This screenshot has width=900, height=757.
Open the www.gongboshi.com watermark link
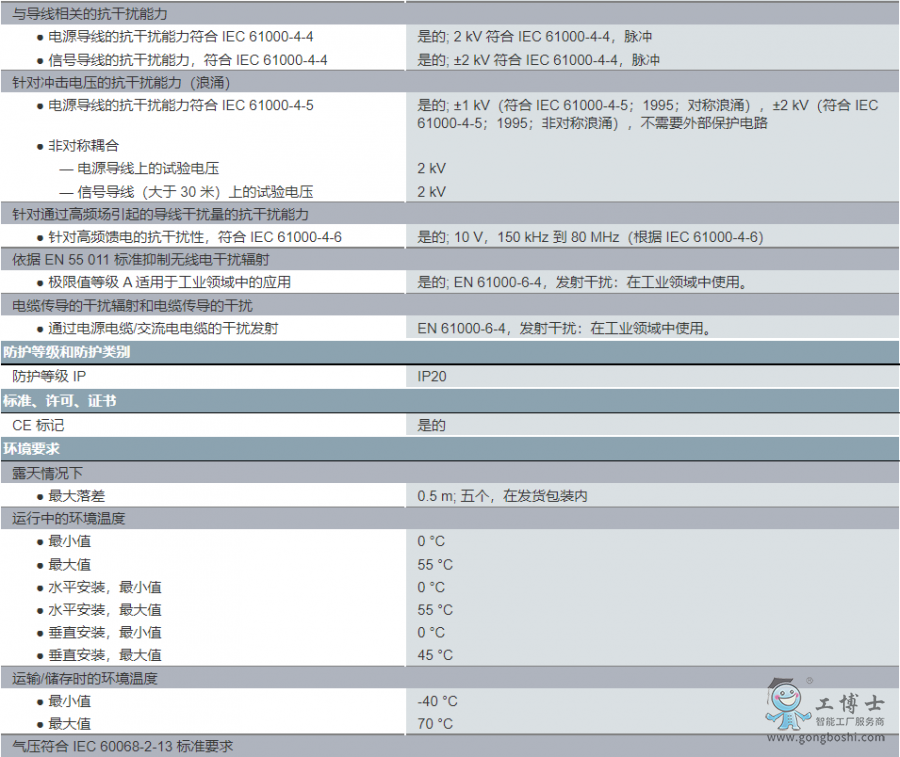(825, 738)
